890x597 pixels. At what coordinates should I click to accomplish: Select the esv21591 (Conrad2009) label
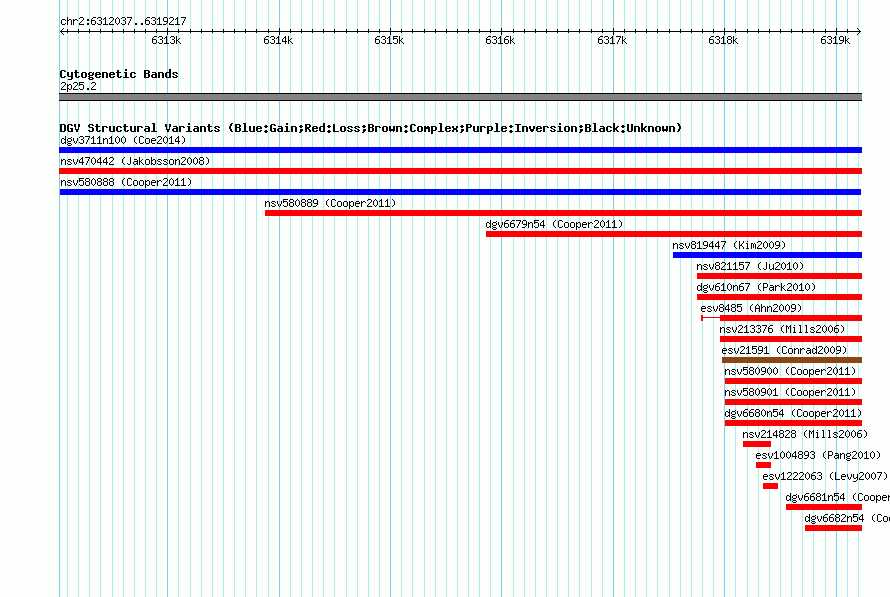(x=784, y=350)
